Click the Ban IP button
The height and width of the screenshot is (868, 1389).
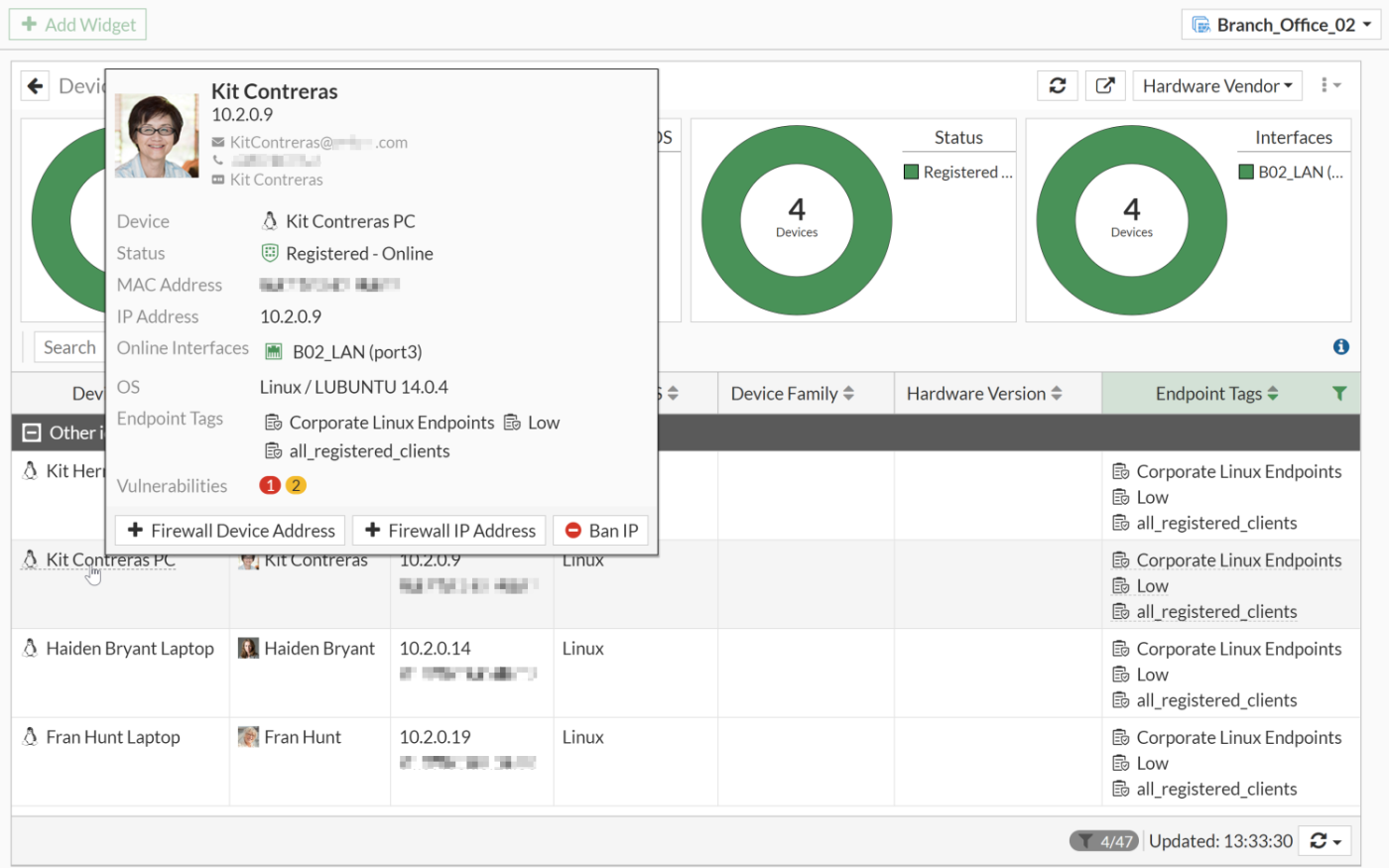click(x=600, y=530)
